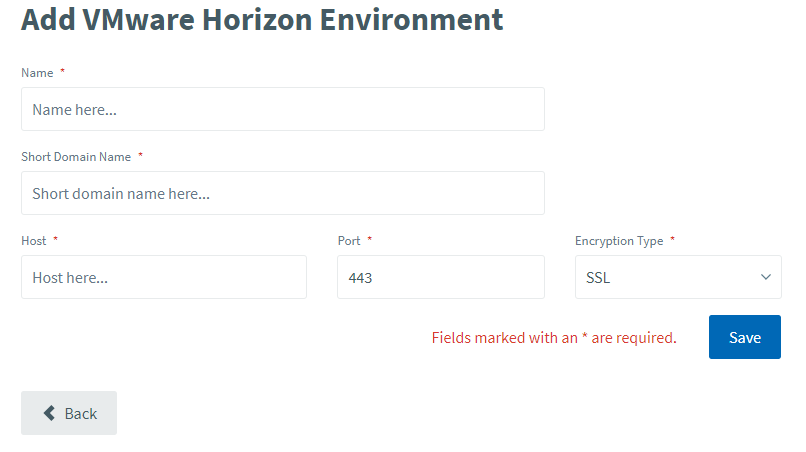Click the 'Name' field label
This screenshot has width=806, height=452.
pos(37,73)
